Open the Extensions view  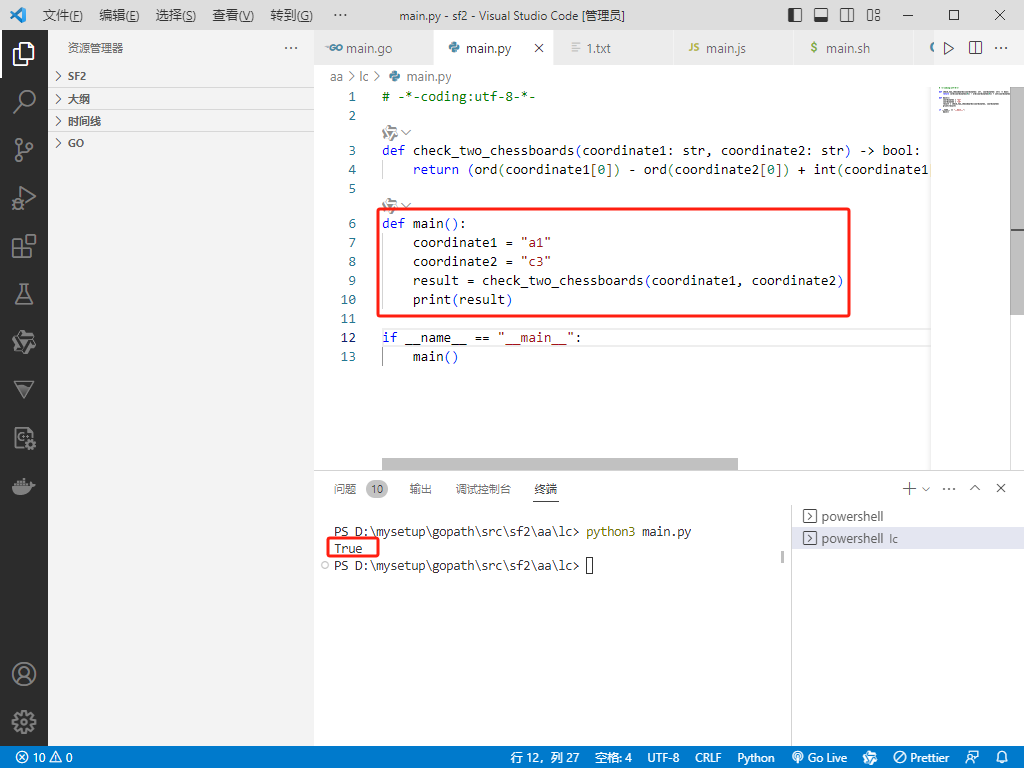coord(24,246)
